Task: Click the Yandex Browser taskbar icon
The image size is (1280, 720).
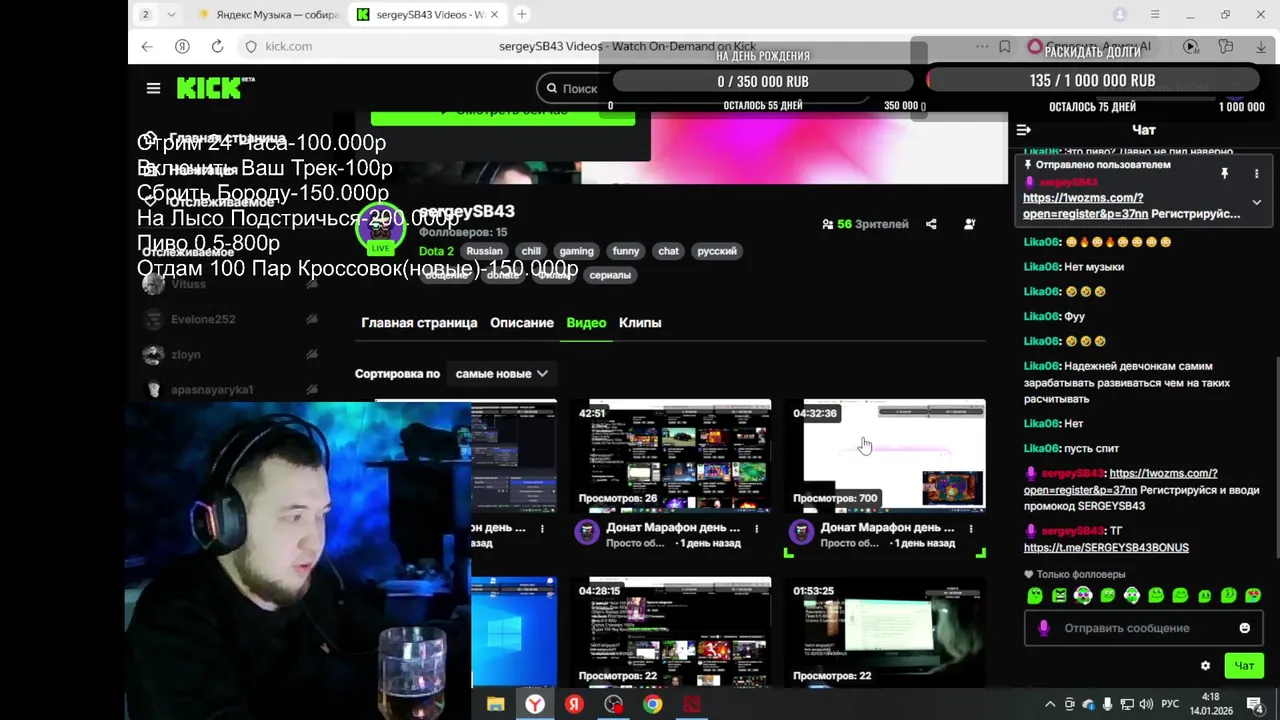Action: point(536,704)
